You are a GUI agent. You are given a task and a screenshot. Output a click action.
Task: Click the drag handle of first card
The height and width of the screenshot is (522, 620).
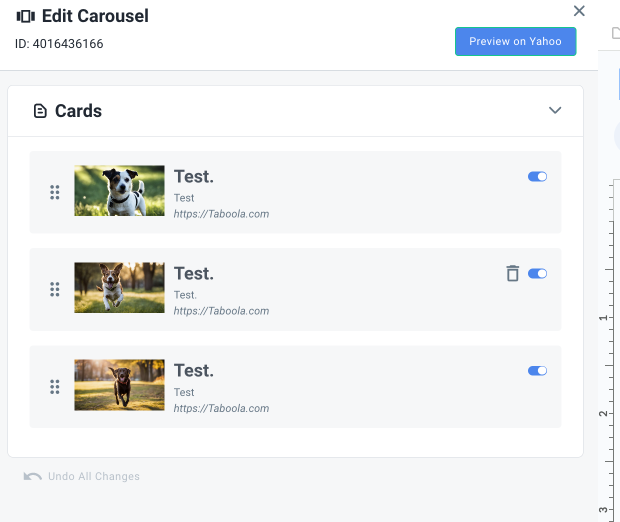tap(55, 192)
